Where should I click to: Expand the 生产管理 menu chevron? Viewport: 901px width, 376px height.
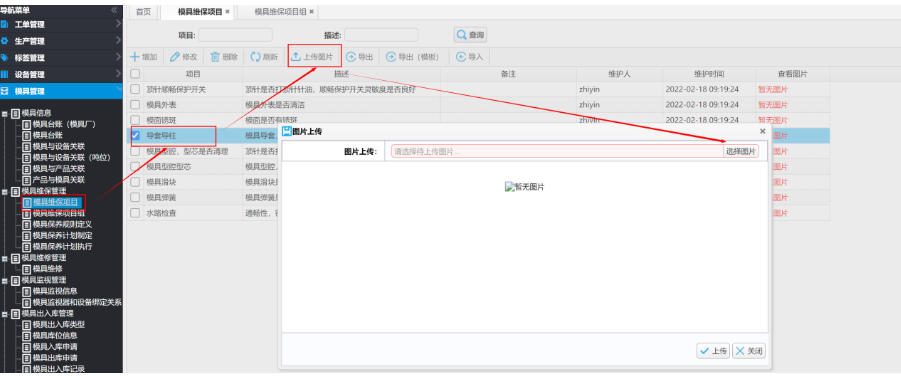point(118,41)
